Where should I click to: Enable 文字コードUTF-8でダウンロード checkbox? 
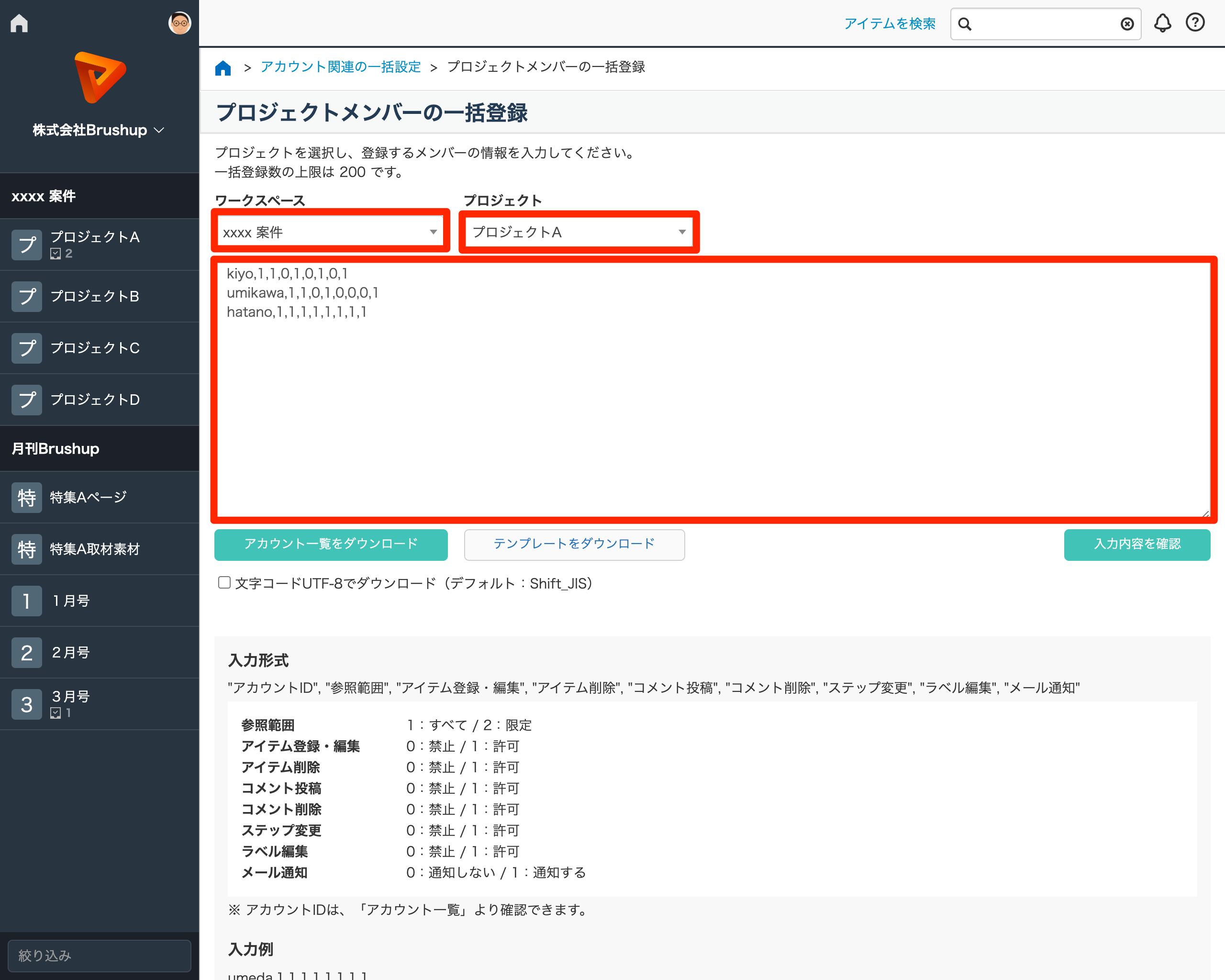point(224,582)
